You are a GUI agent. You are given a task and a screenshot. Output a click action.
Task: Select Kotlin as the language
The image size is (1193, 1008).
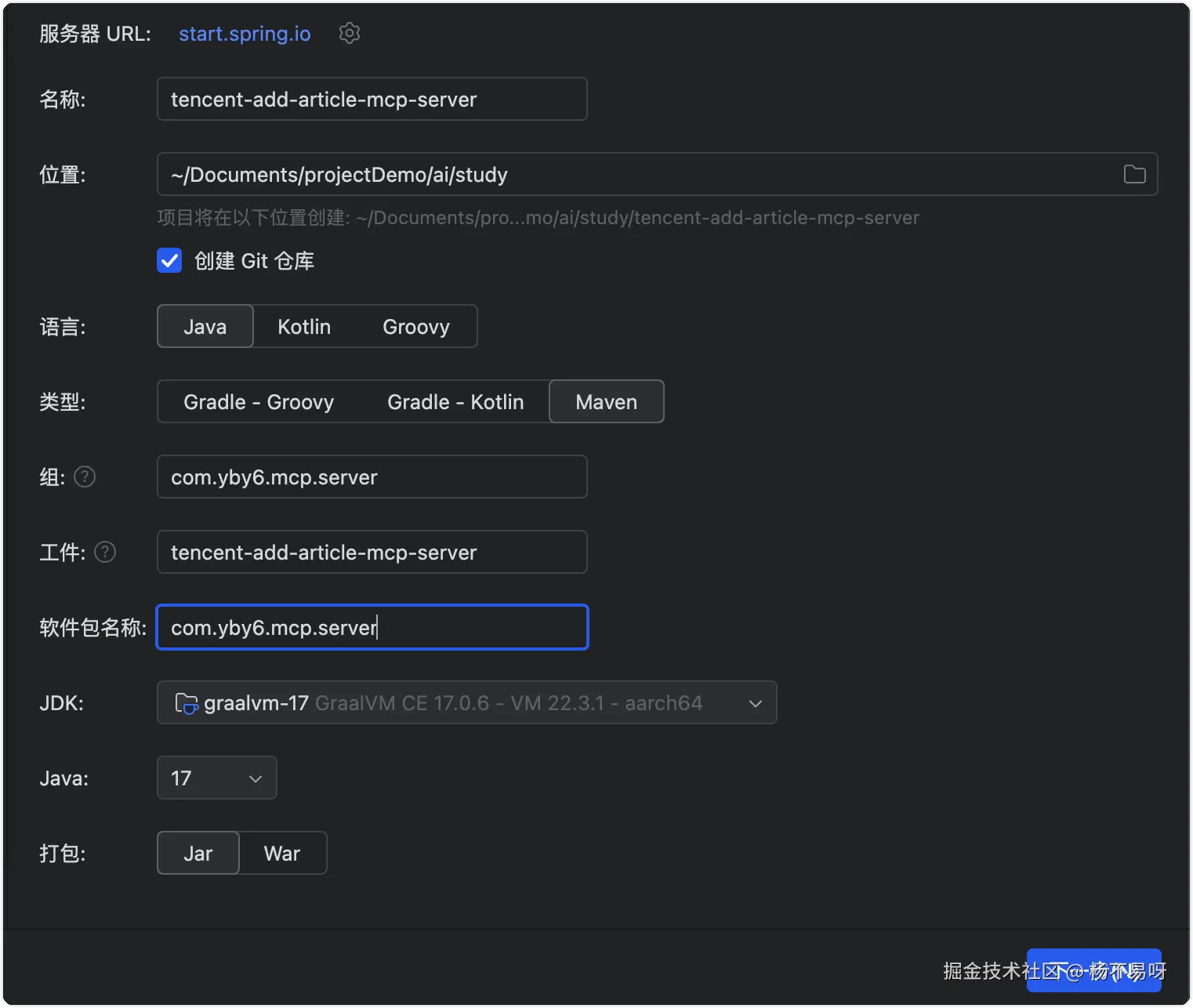click(x=304, y=326)
